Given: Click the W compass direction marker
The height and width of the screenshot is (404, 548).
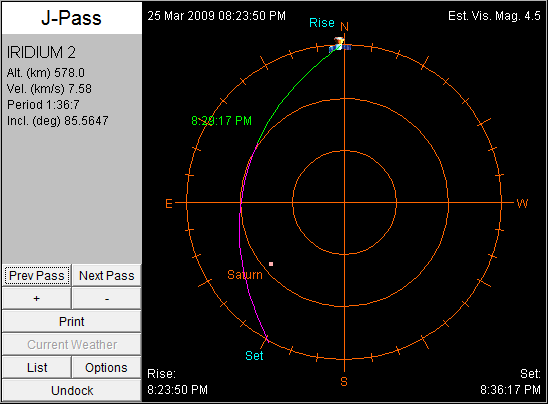Looking at the screenshot, I should click(x=522, y=203).
